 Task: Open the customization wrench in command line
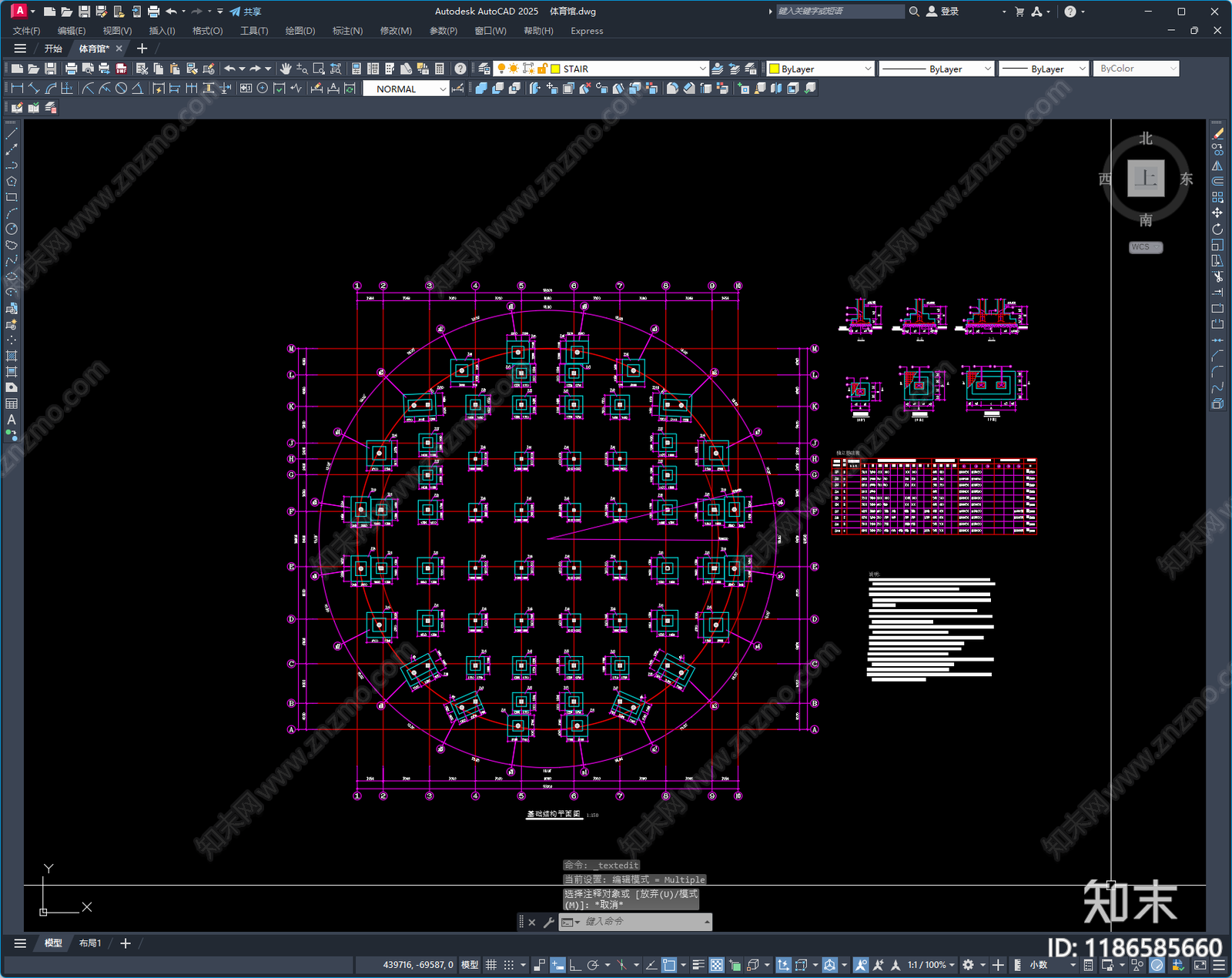549,922
